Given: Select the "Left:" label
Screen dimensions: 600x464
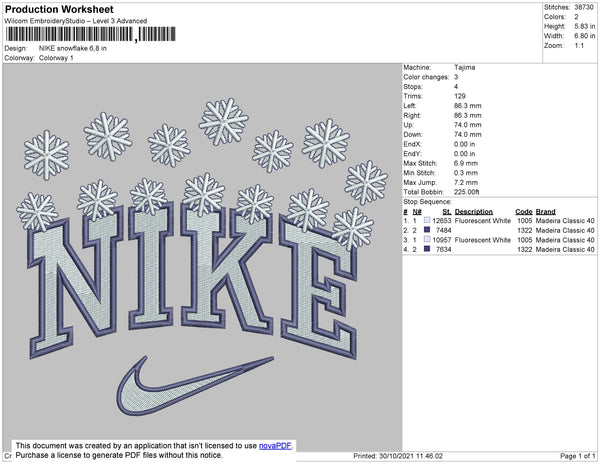Looking at the screenshot, I should (409, 106).
